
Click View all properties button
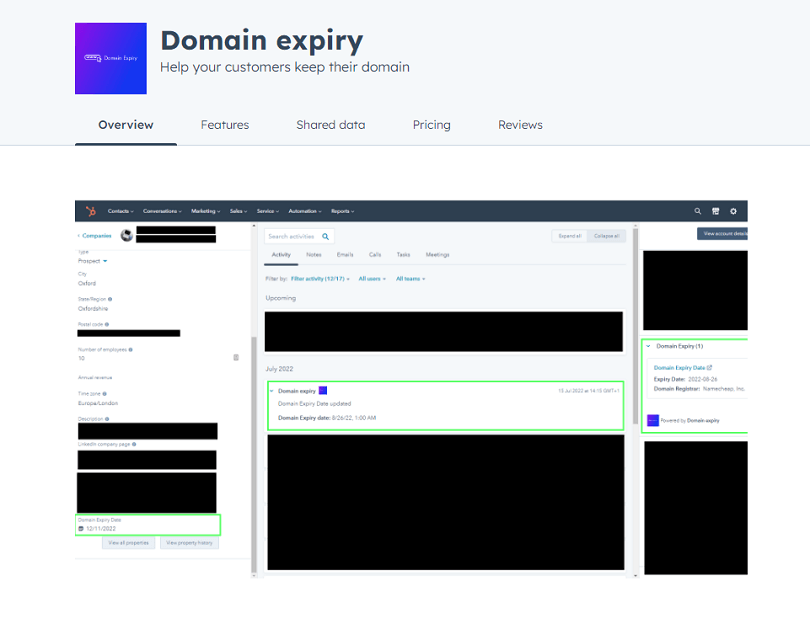[x=128, y=543]
